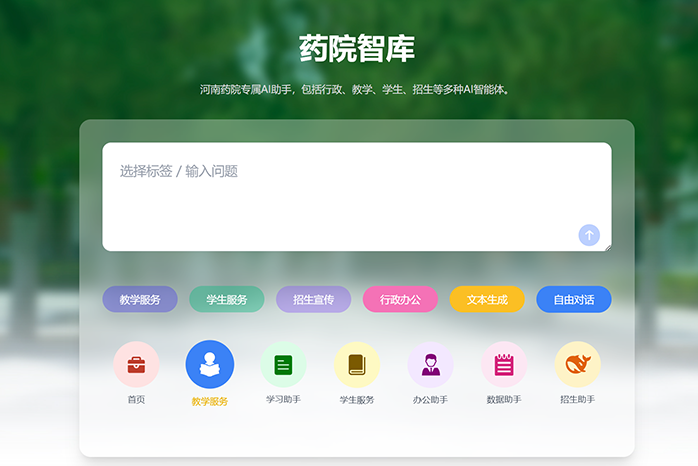Open the 招生助手 orange whale icon
Screen dimensions: 698x466
tap(577, 365)
